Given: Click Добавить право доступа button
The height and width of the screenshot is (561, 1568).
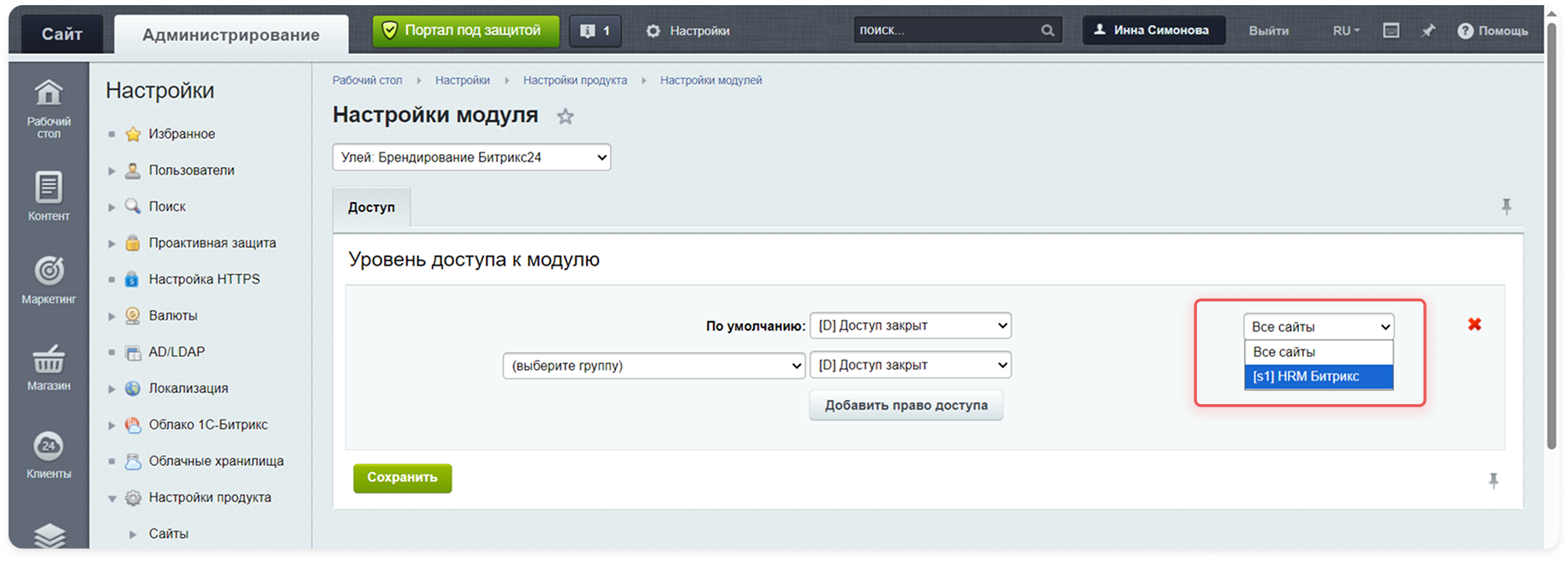Looking at the screenshot, I should point(906,405).
